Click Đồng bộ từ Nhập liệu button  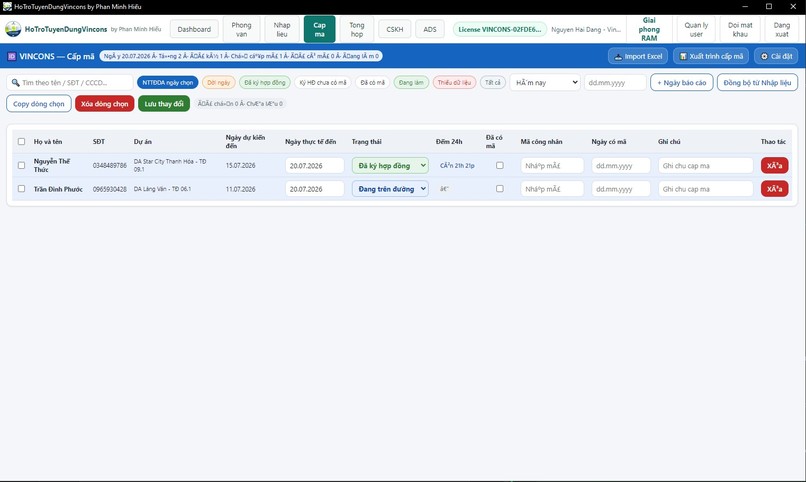[x=757, y=82]
